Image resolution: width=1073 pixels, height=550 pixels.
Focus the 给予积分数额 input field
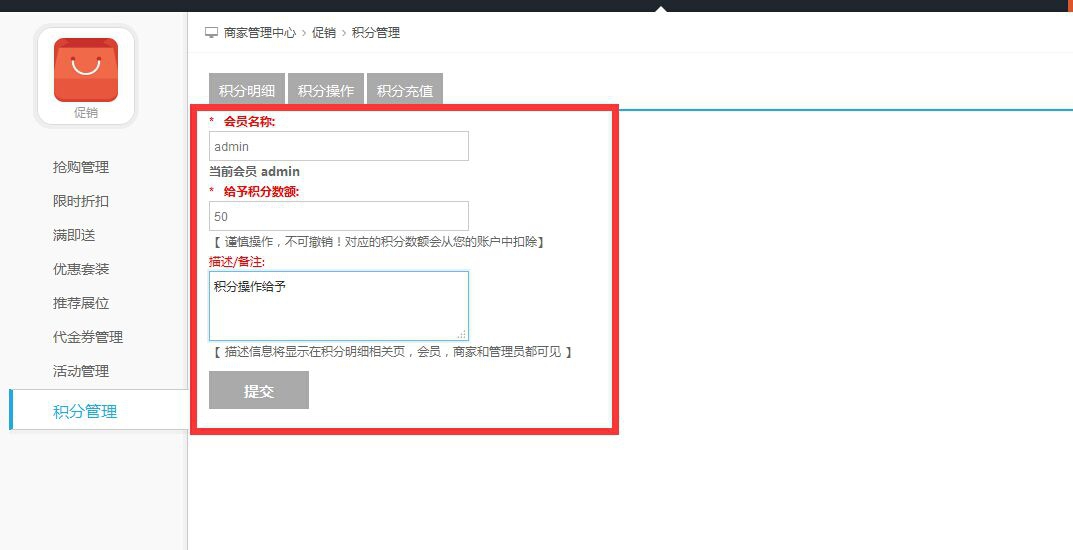tap(339, 216)
